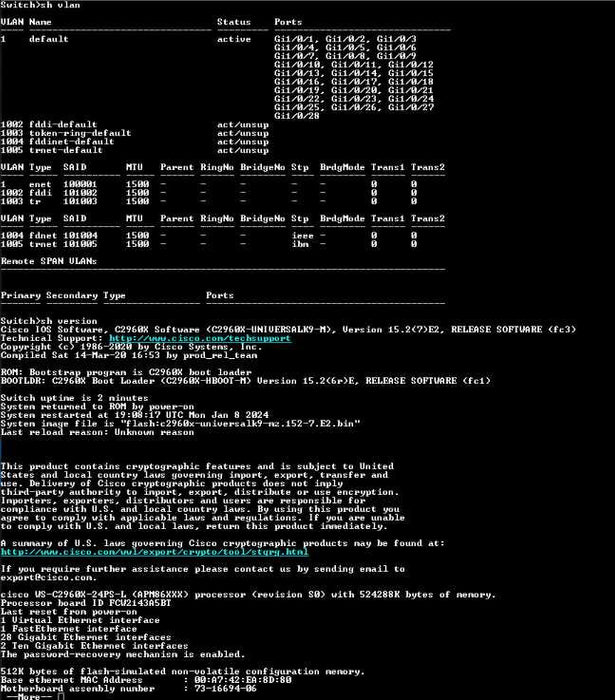The image size is (615, 700).
Task: Click 'System restarted at 19:08:17' line
Action: 135,415
